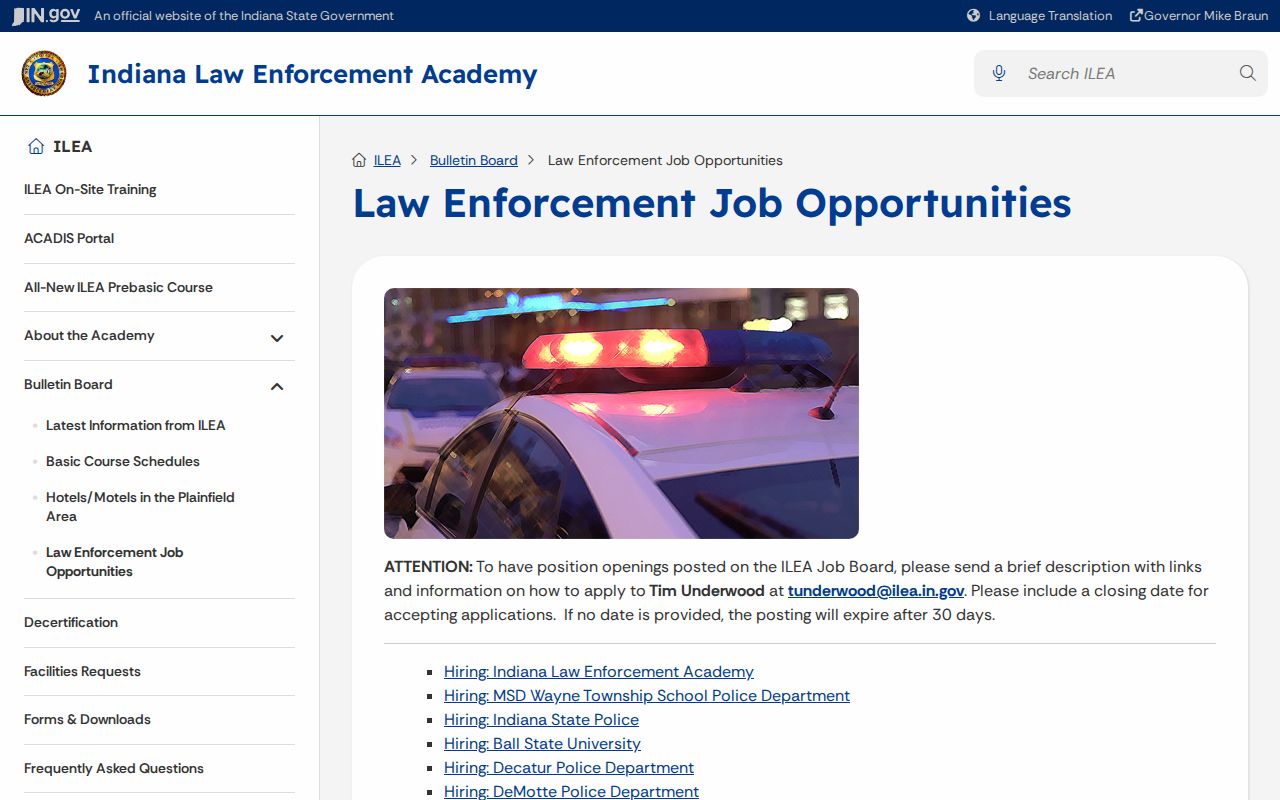
Task: Select Basic Course Schedules submenu item
Action: (x=123, y=462)
